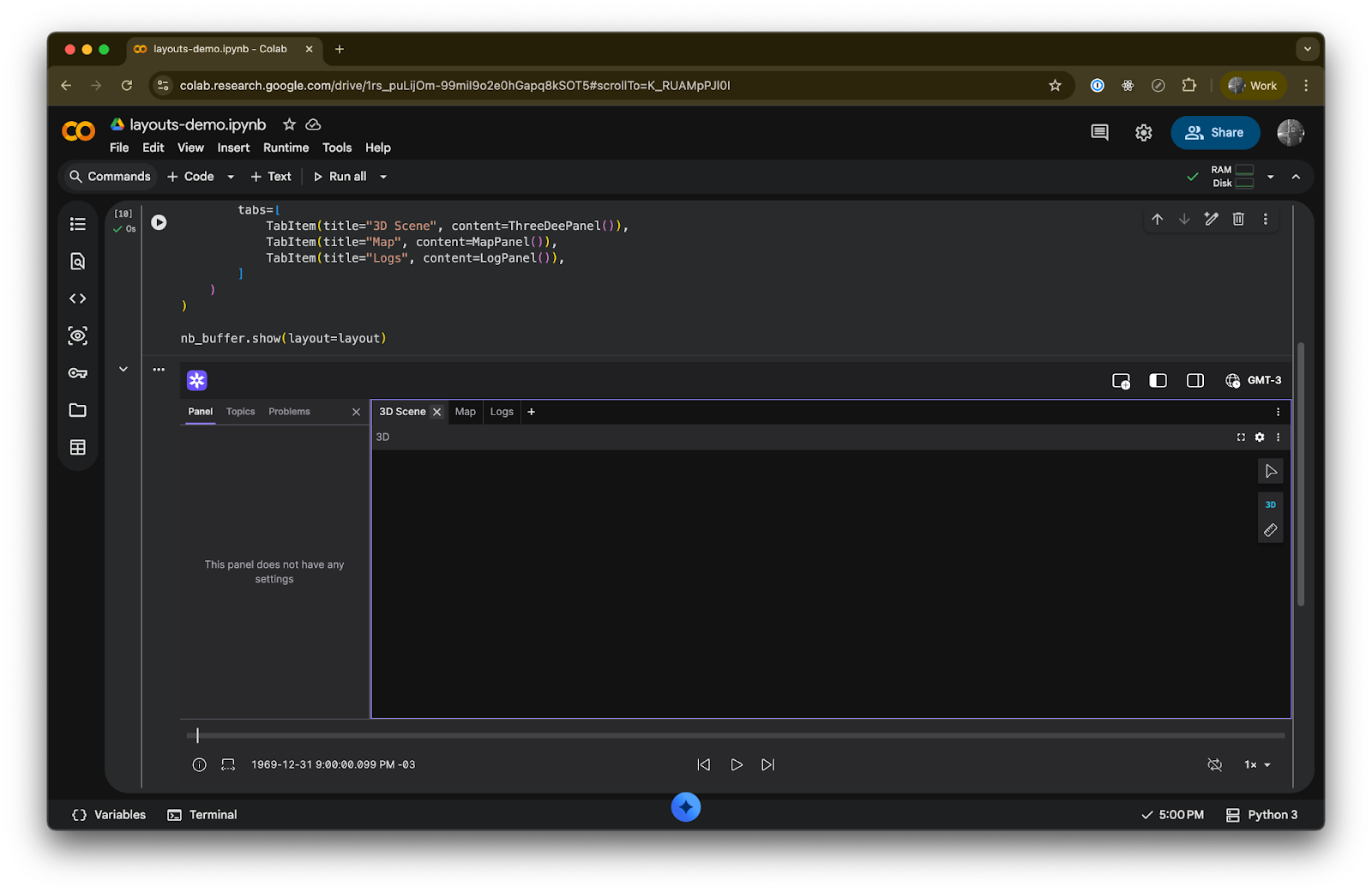Open the Runtime menu
Screen dimensions: 1372x893
point(286,148)
